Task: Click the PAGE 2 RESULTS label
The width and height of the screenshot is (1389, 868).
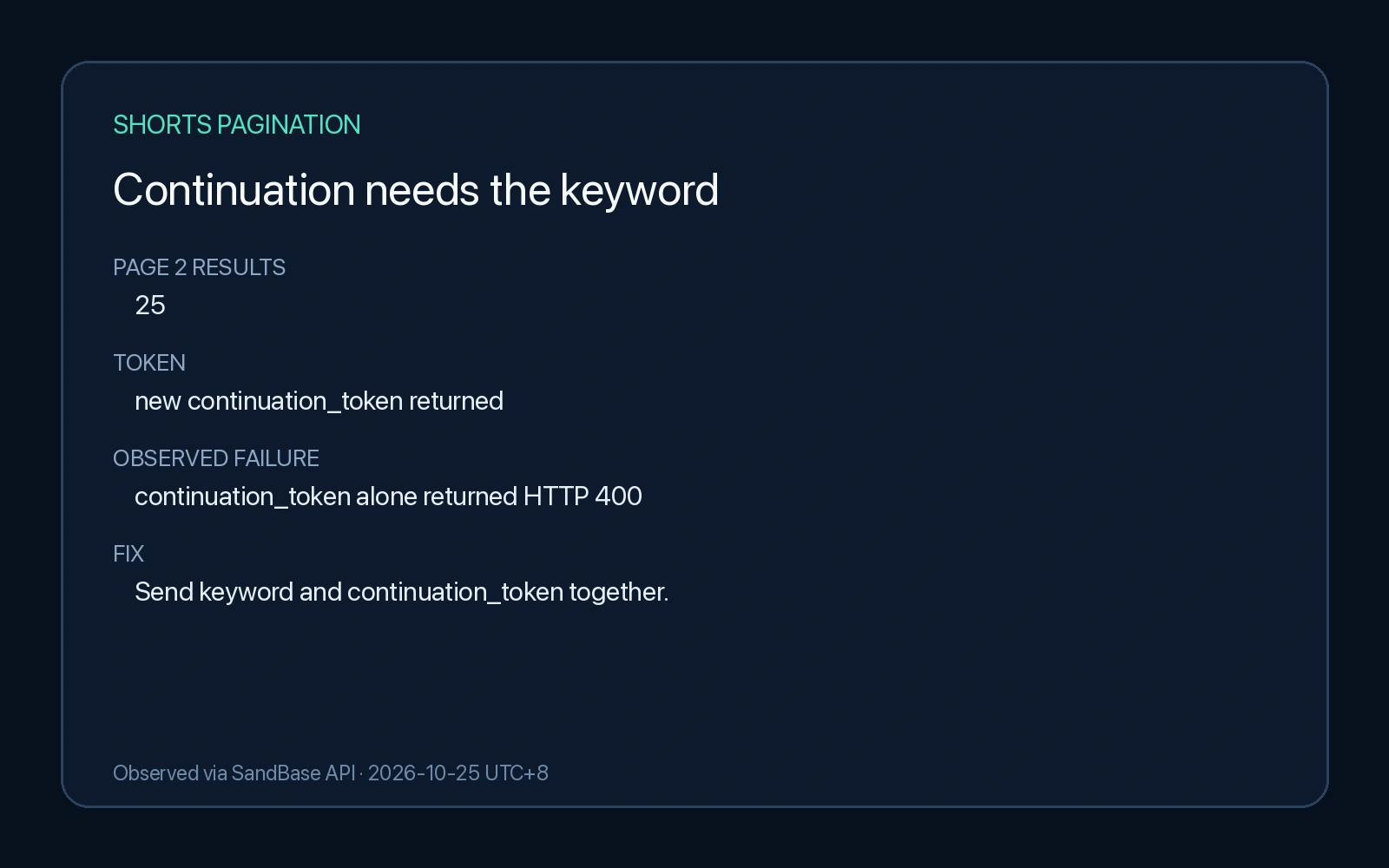Action: tap(199, 267)
